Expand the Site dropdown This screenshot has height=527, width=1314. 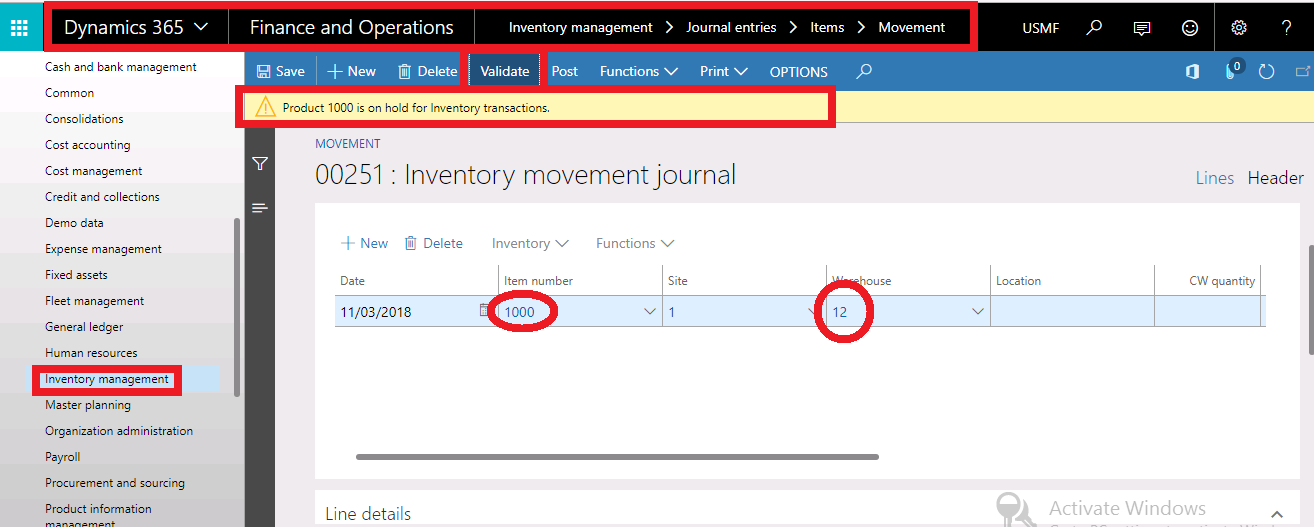point(814,312)
